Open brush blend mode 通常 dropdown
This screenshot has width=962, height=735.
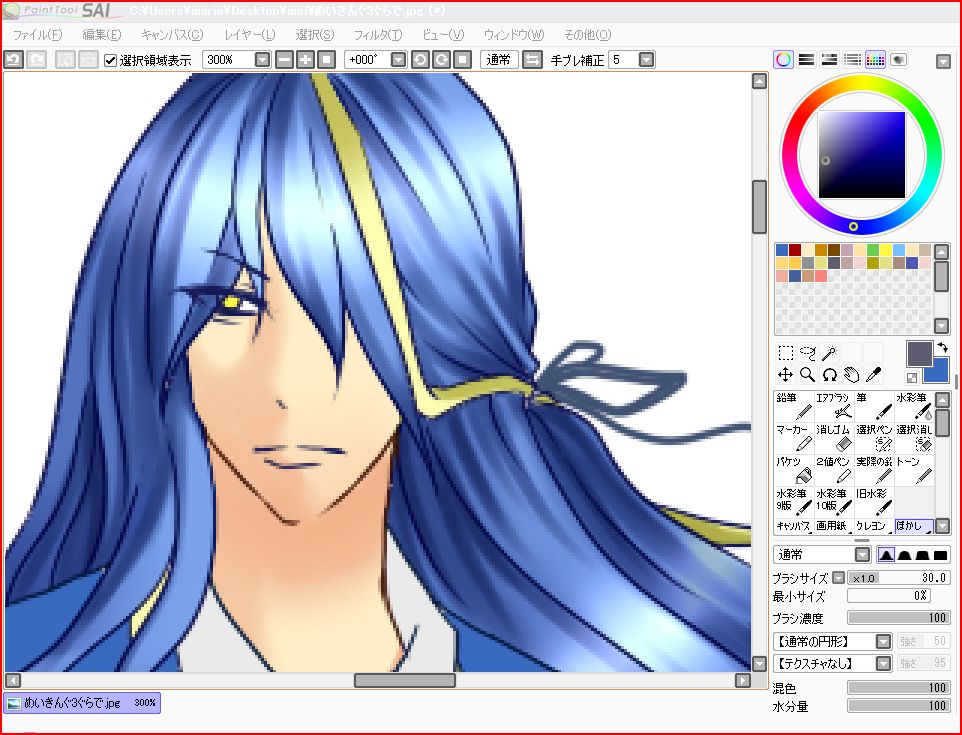[x=862, y=555]
